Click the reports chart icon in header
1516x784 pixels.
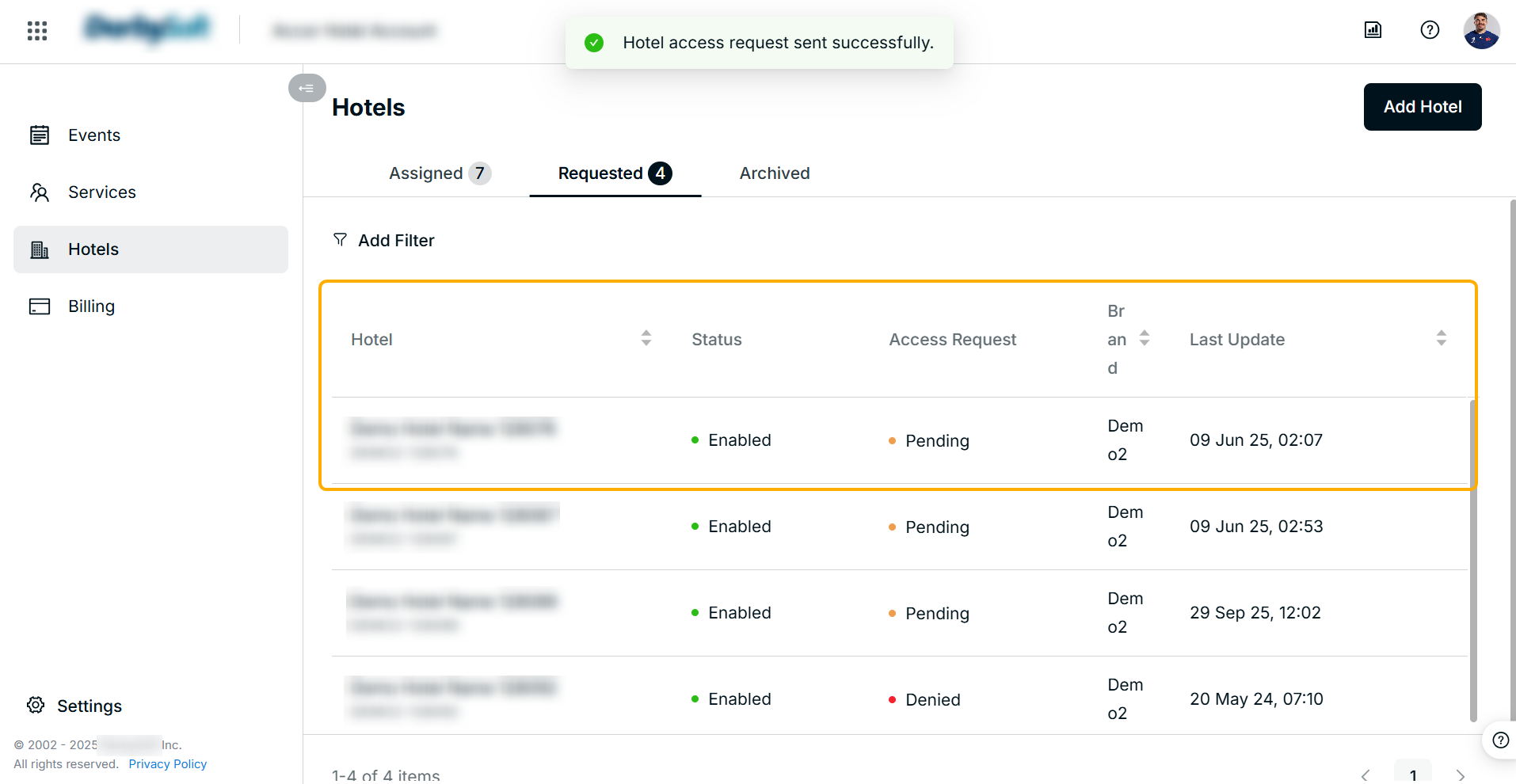[1373, 30]
